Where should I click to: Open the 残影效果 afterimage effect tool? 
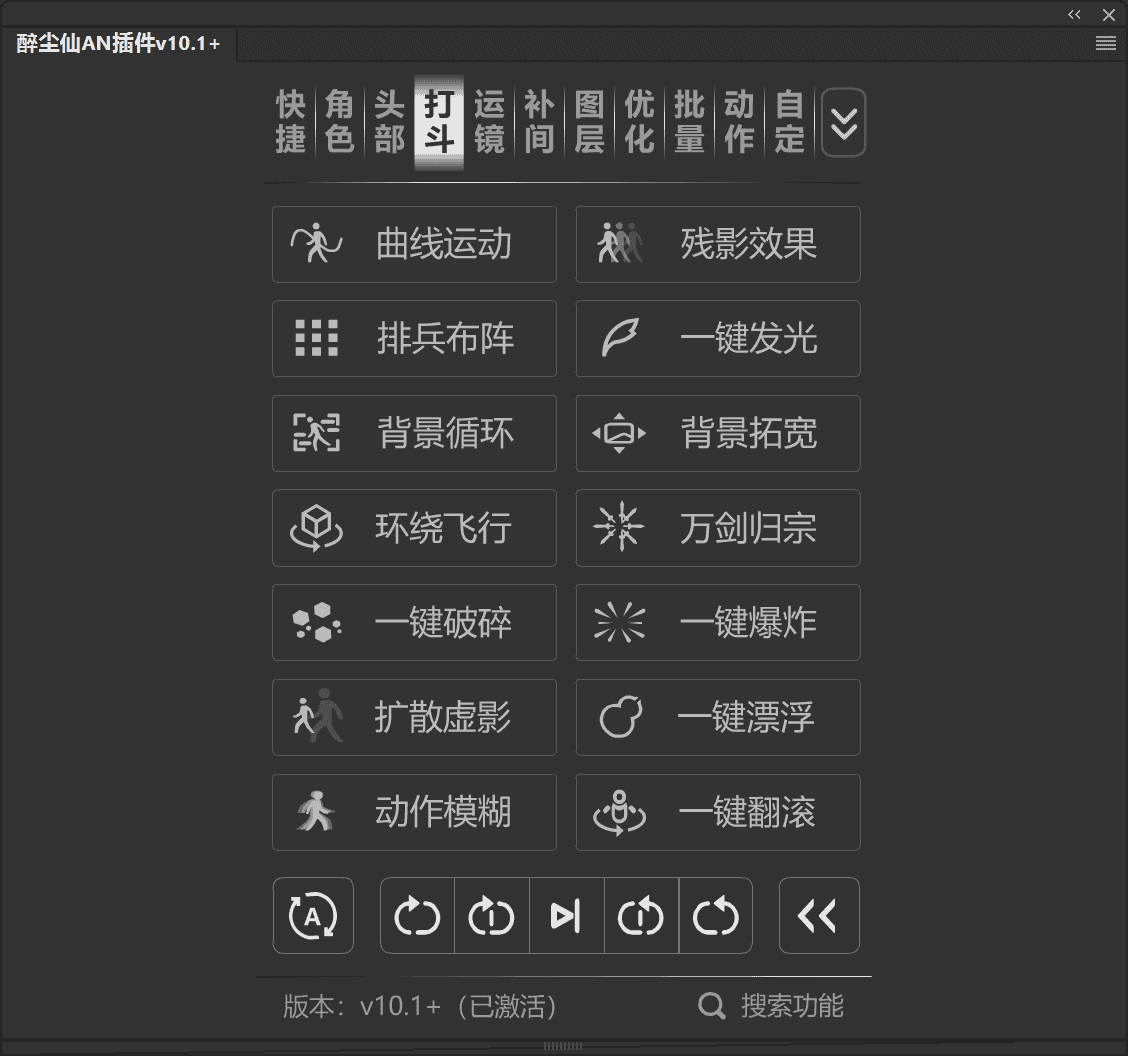pos(717,244)
